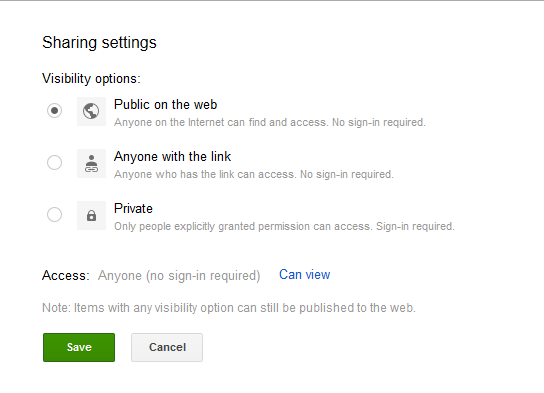This screenshot has height=393, width=544.
Task: Click the padlock icon for Private
Action: tap(91, 215)
